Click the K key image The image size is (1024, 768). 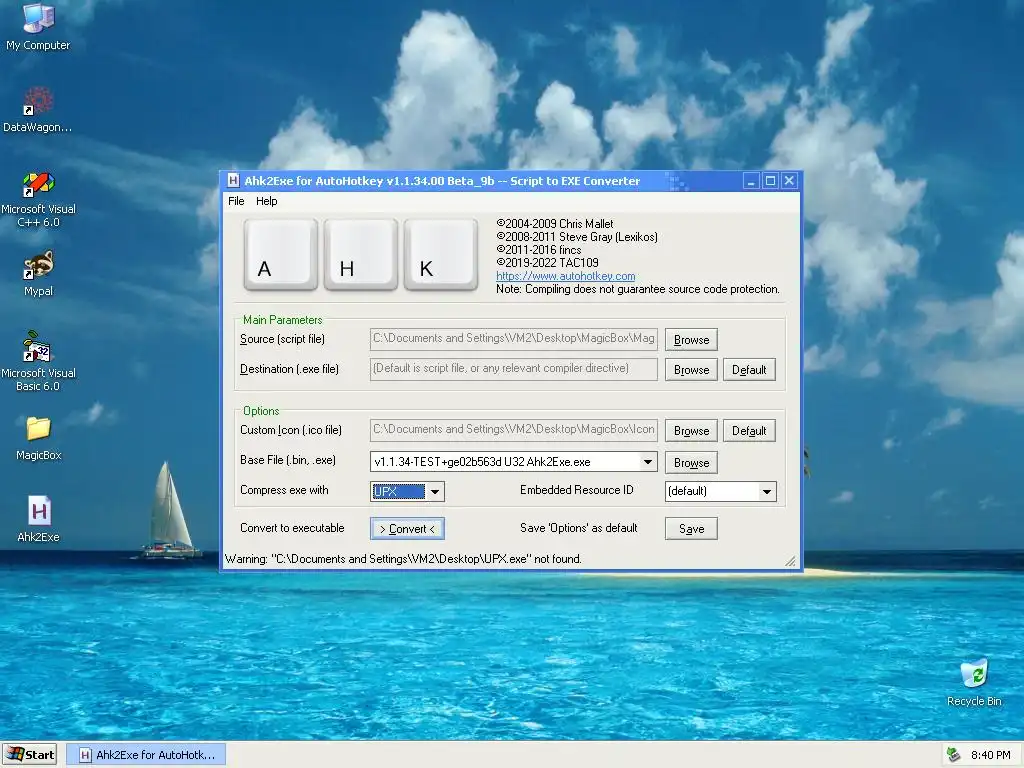tap(440, 254)
